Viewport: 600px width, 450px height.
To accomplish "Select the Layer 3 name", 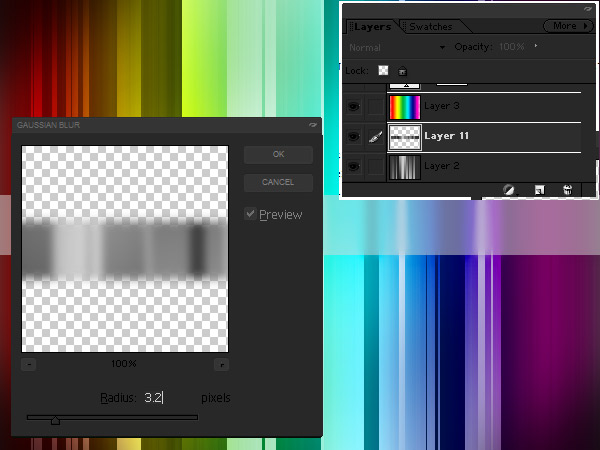I will coord(442,106).
